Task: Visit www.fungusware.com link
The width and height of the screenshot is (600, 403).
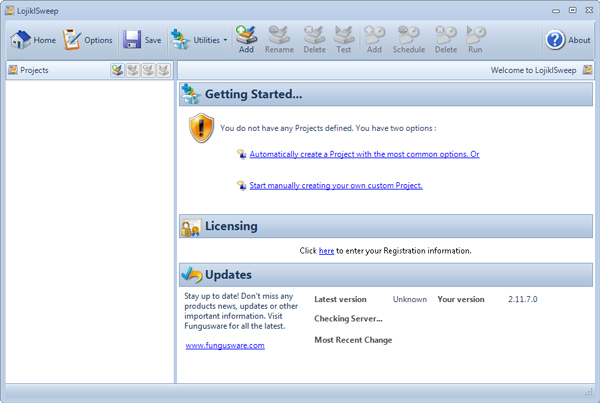Action: pyautogui.click(x=225, y=345)
